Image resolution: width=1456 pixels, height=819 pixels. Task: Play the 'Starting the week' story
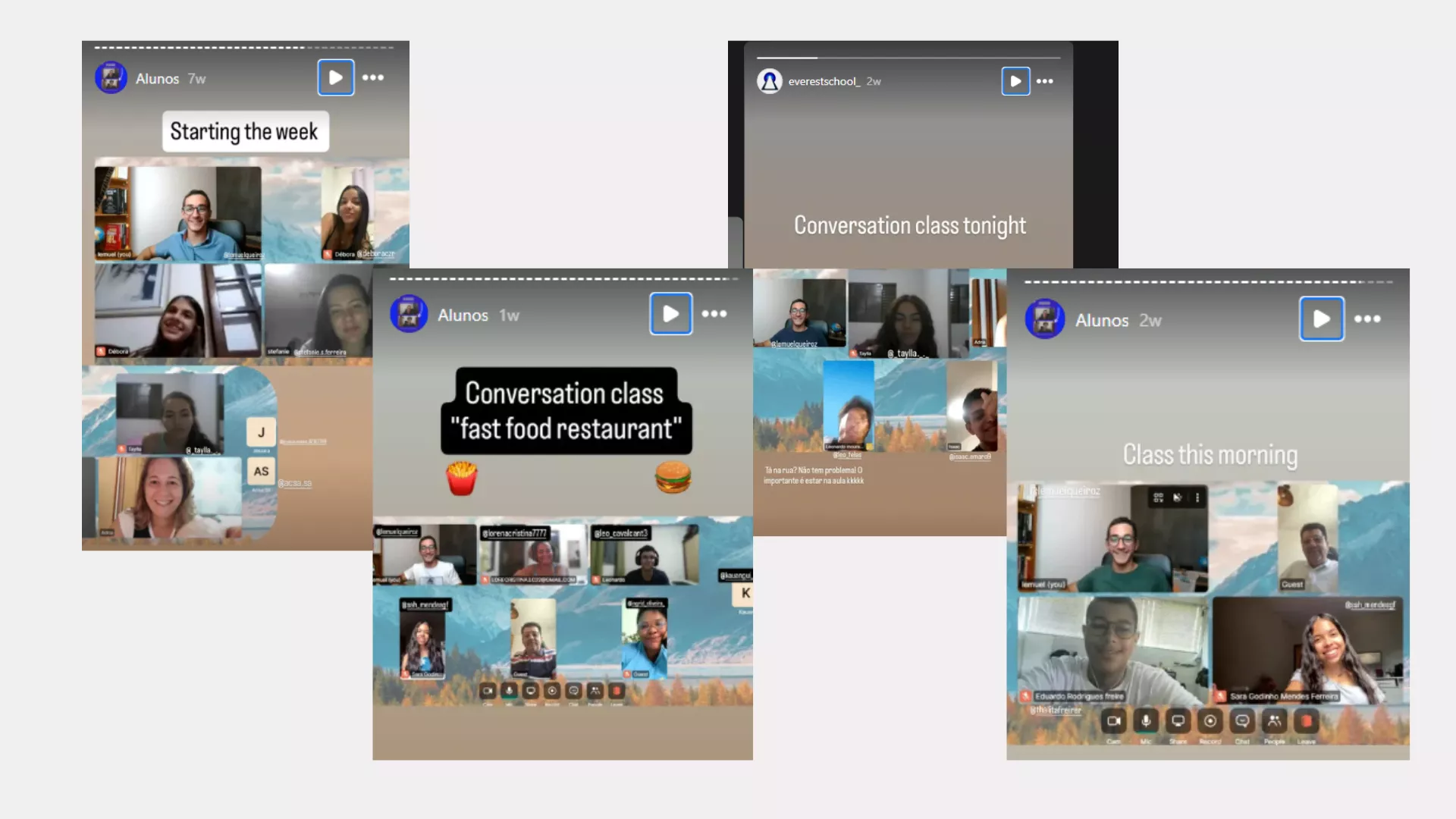pos(336,77)
